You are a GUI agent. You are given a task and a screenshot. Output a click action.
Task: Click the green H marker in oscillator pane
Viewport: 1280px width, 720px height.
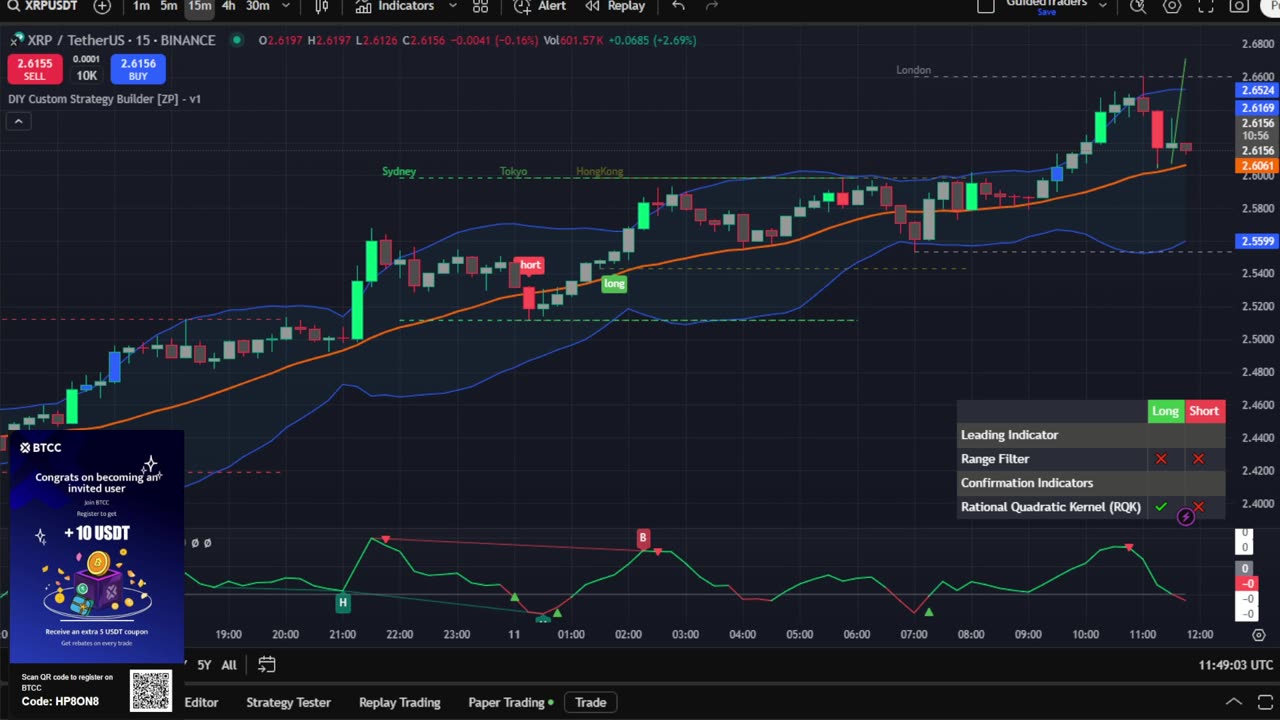click(343, 603)
